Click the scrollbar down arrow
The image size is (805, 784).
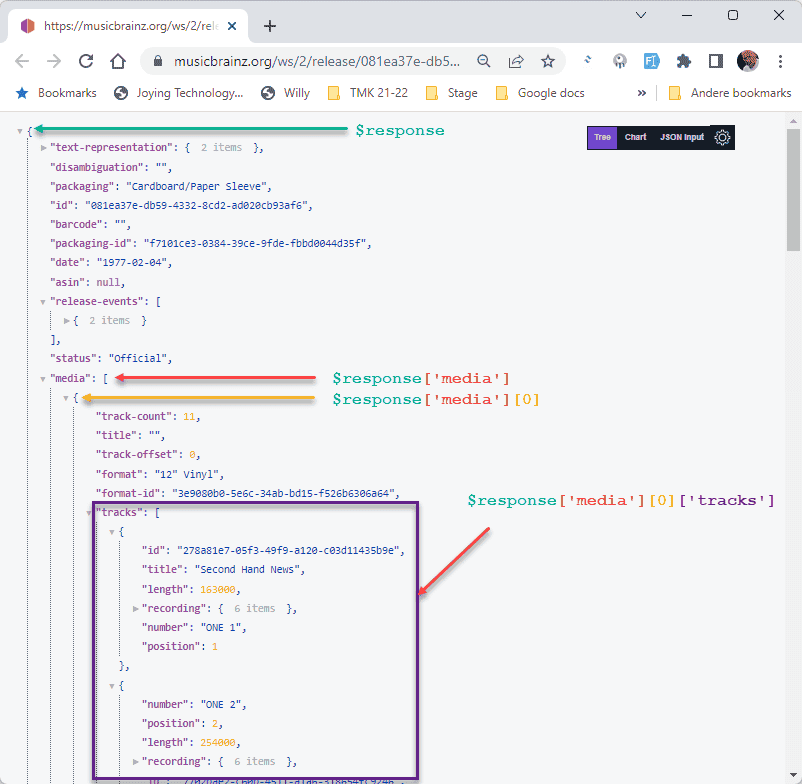click(793, 775)
